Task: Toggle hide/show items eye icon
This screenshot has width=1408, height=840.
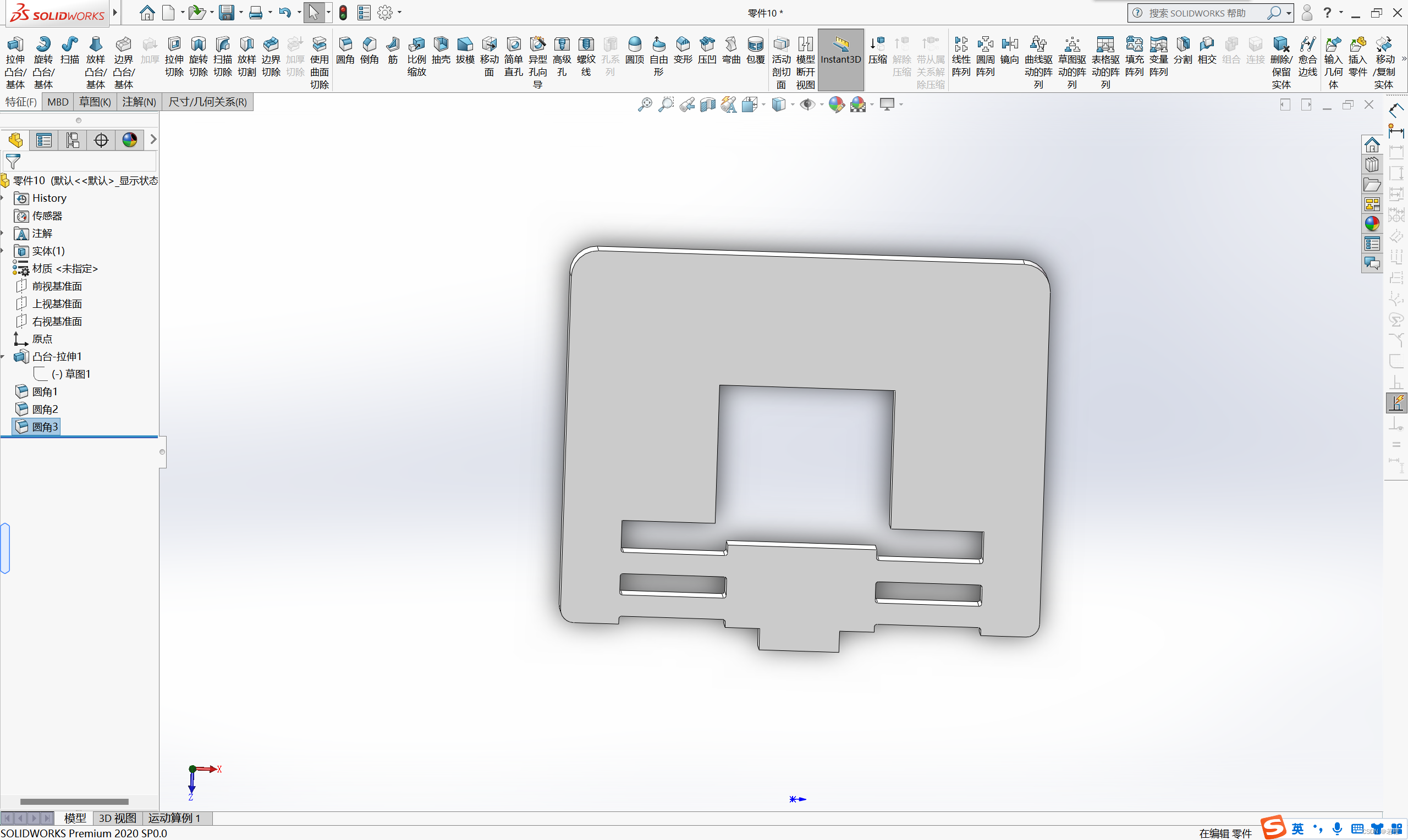Action: point(807,104)
